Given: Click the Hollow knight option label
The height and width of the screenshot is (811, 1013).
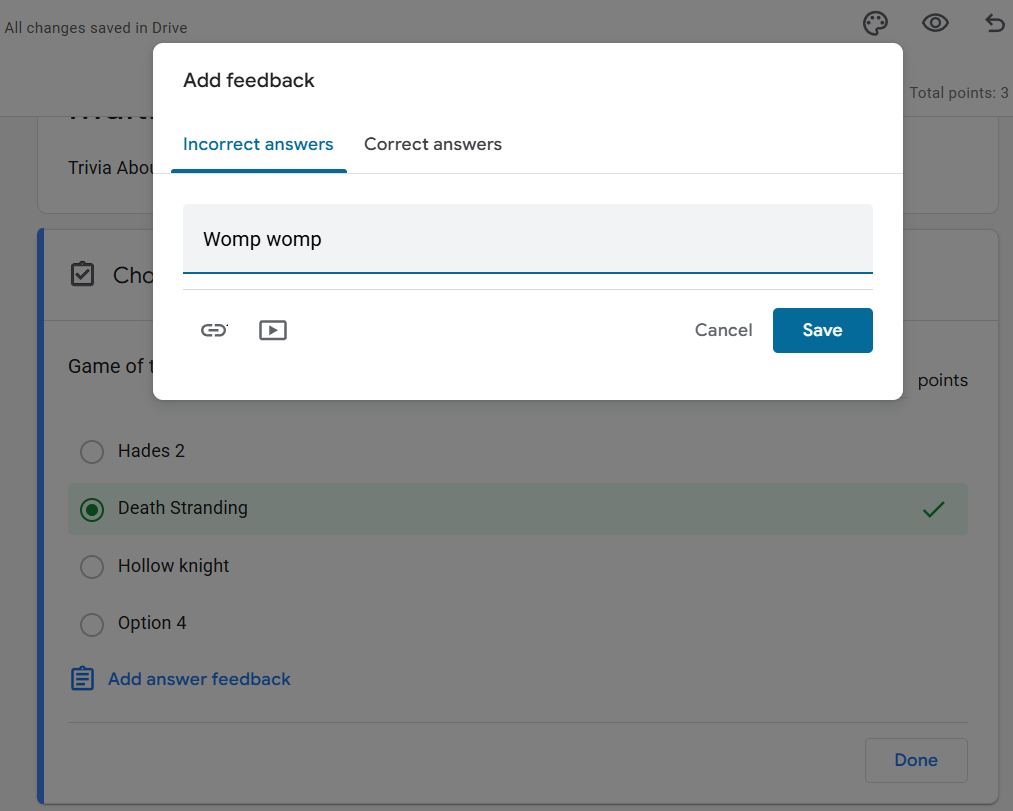Looking at the screenshot, I should tap(173, 565).
